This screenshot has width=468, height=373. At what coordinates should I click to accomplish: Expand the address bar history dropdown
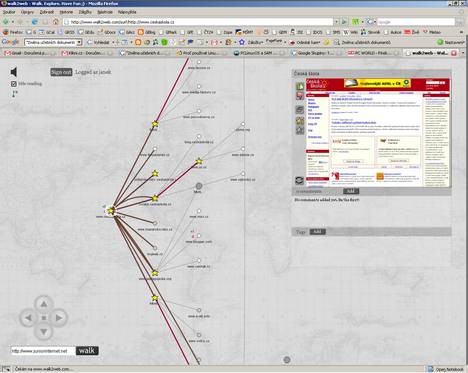point(336,22)
